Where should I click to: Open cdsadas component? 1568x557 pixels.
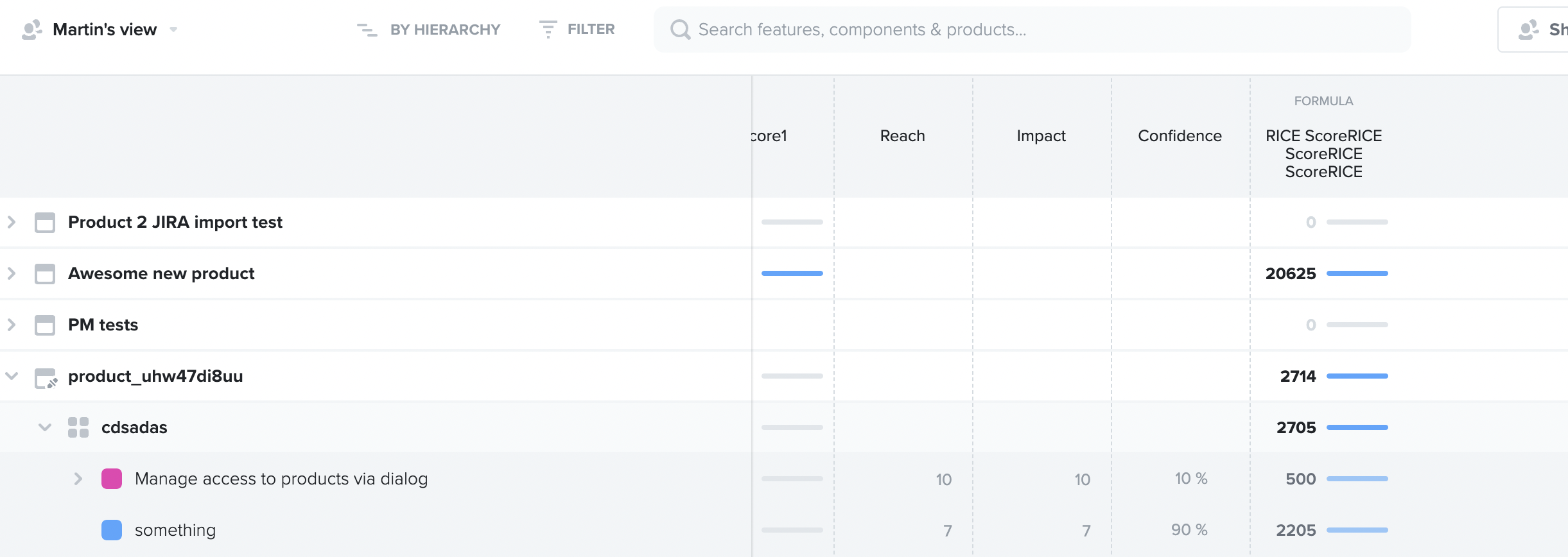click(134, 427)
